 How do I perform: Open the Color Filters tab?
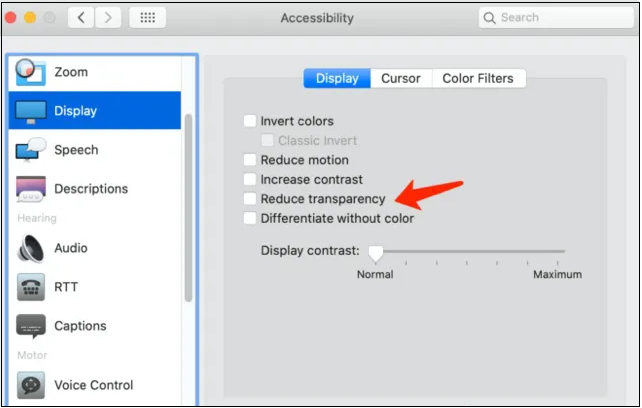click(x=478, y=79)
